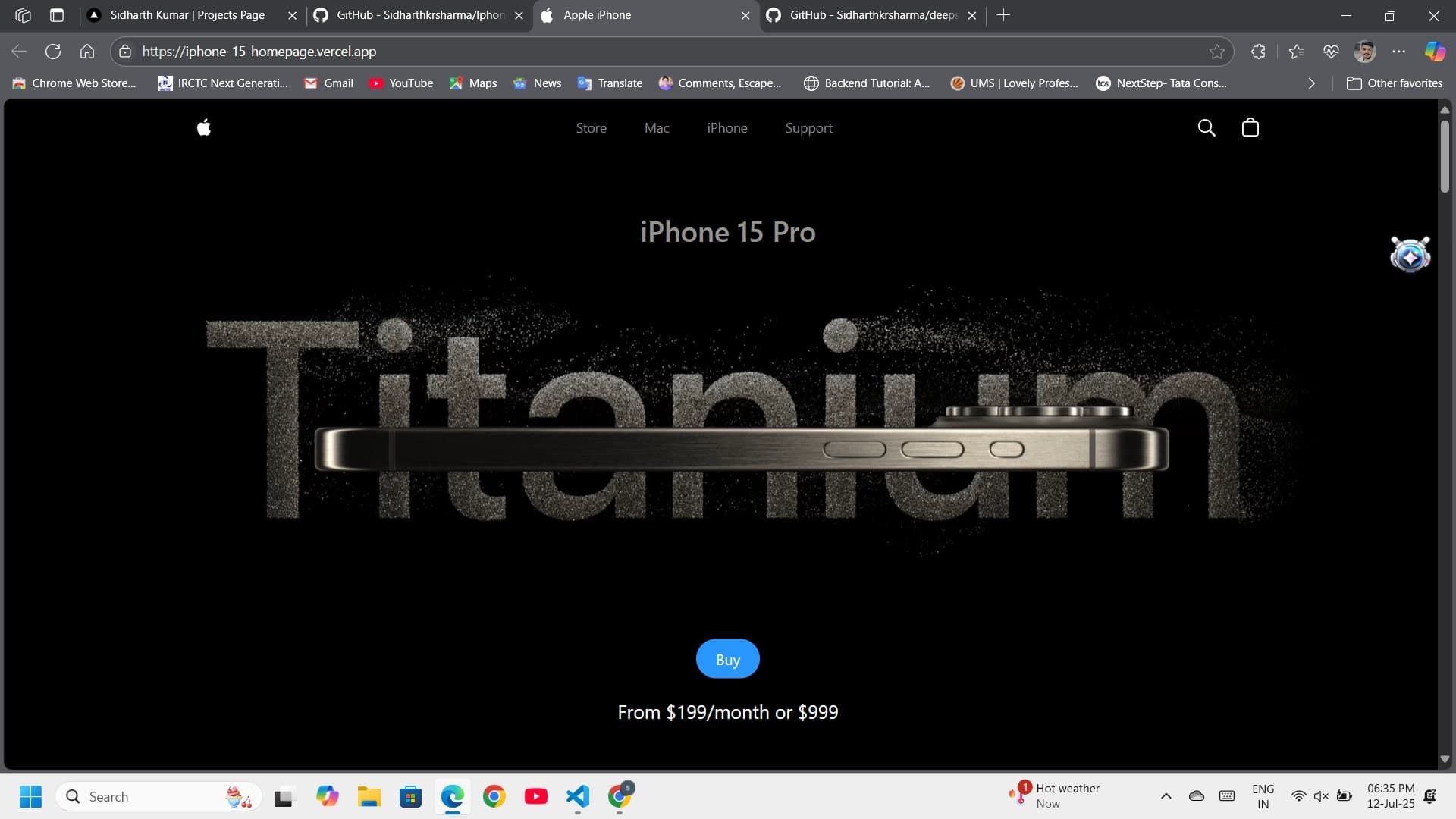Open File Explorer from taskbar

369,796
